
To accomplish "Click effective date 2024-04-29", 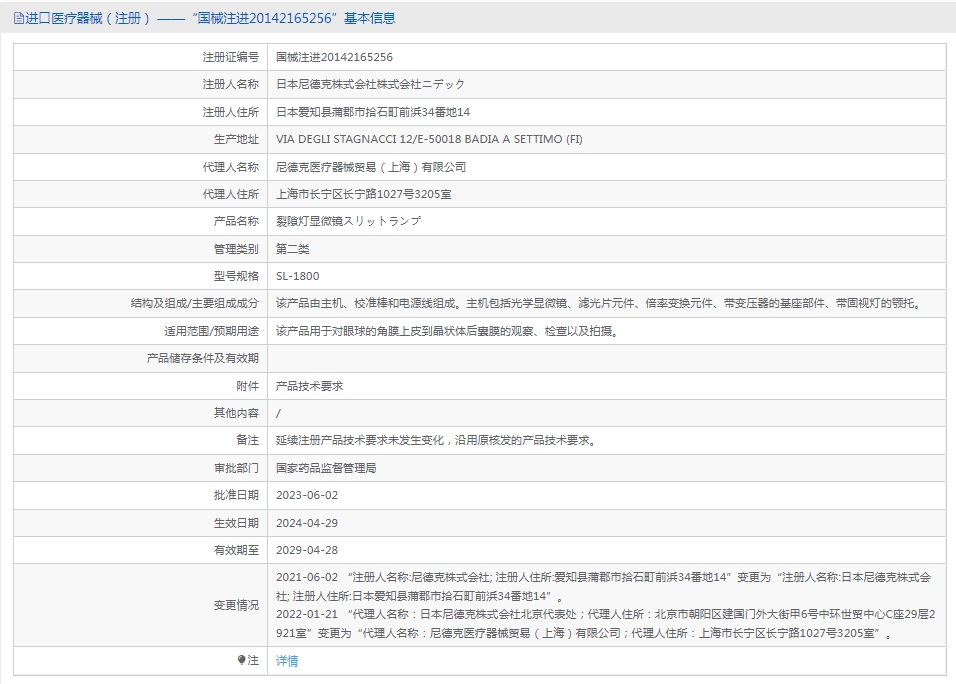I will [307, 523].
